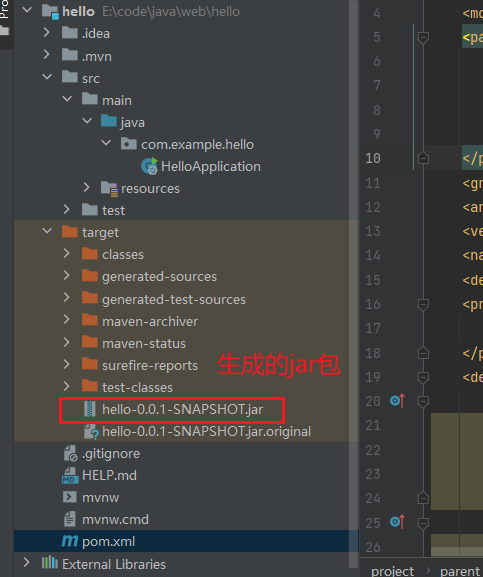Expand the generated-test-sources folder
The width and height of the screenshot is (483, 577).
(67, 297)
